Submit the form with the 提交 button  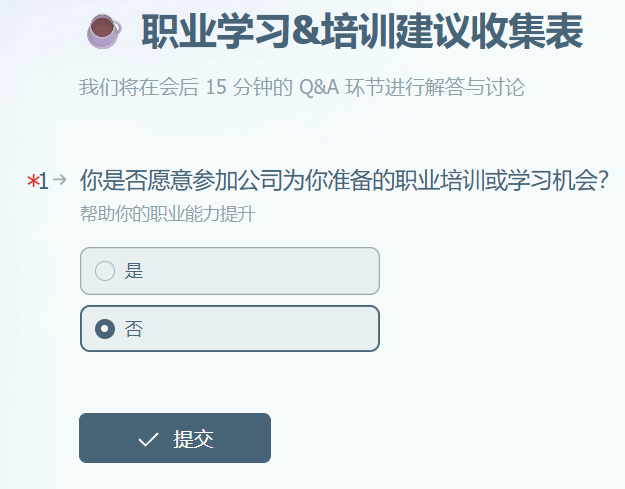pyautogui.click(x=175, y=438)
